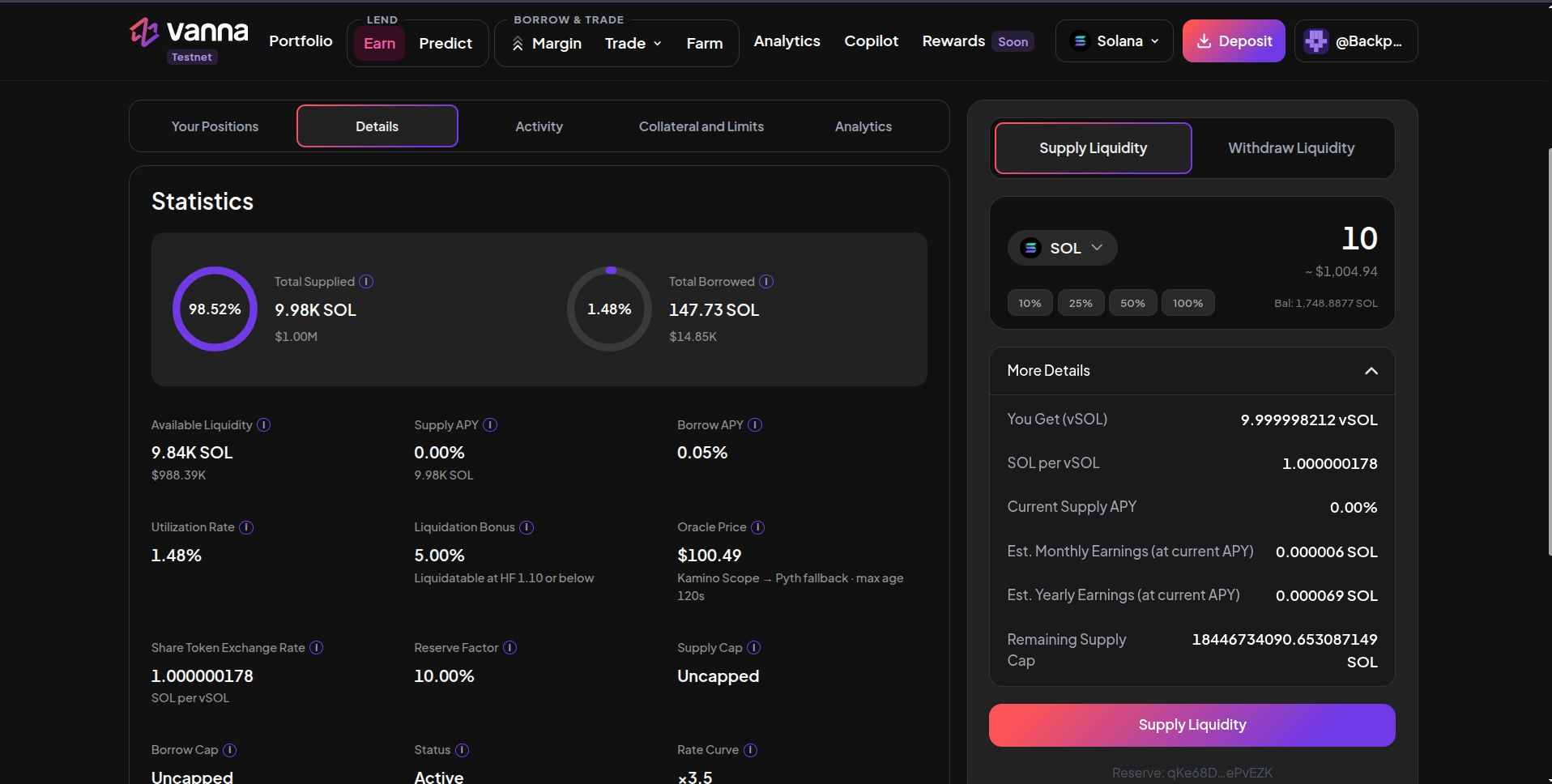This screenshot has height=784, width=1552.
Task: Click the 98.52% supplied ring chart
Action: coord(215,309)
